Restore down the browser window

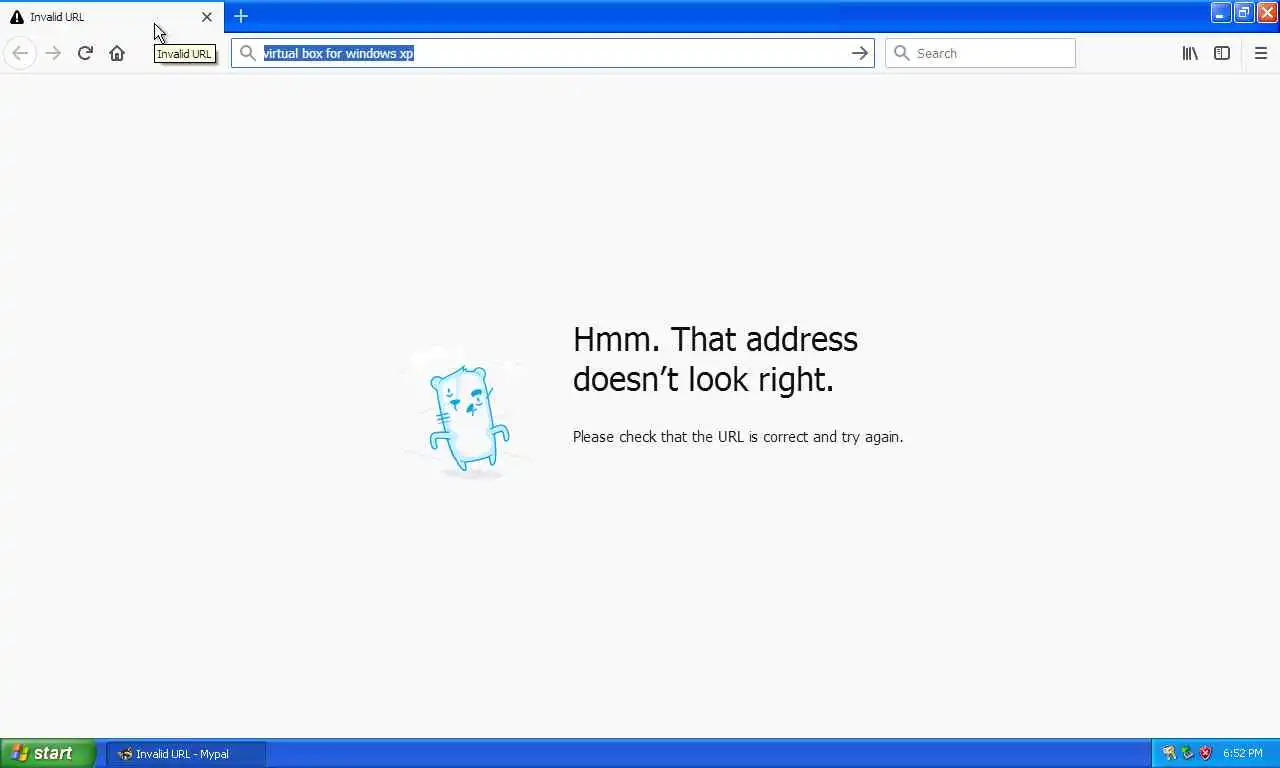click(1243, 13)
